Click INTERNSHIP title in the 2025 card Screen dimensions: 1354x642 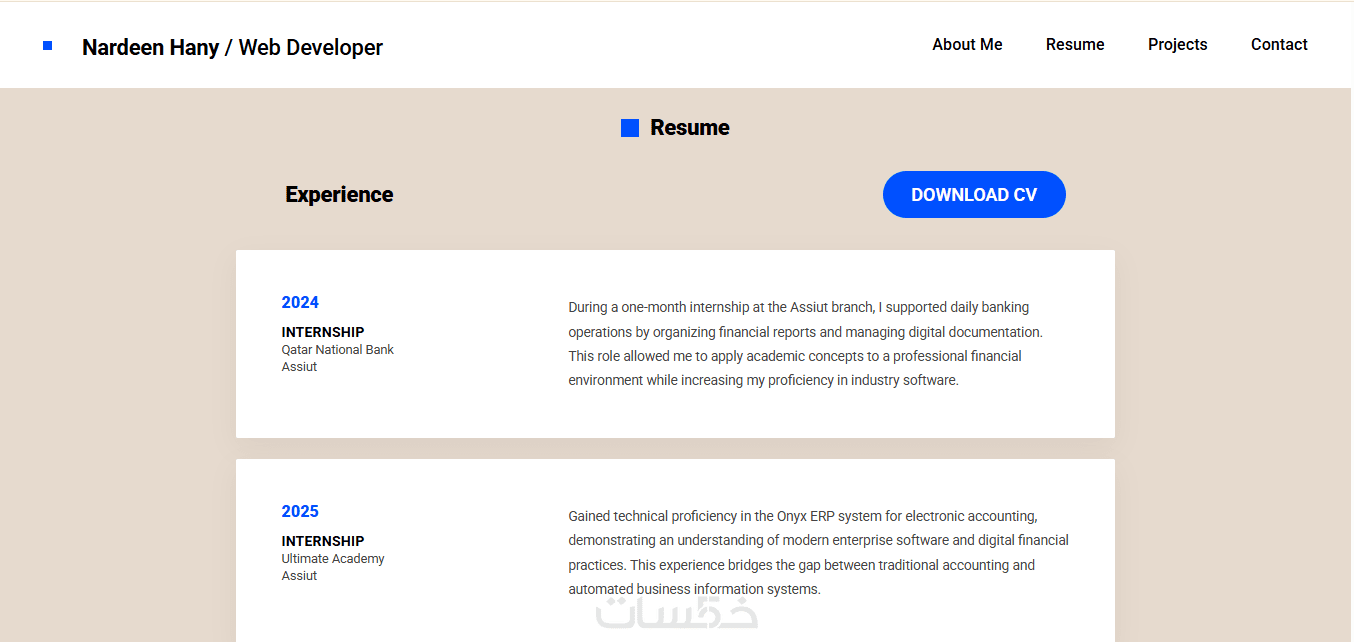pyautogui.click(x=323, y=541)
